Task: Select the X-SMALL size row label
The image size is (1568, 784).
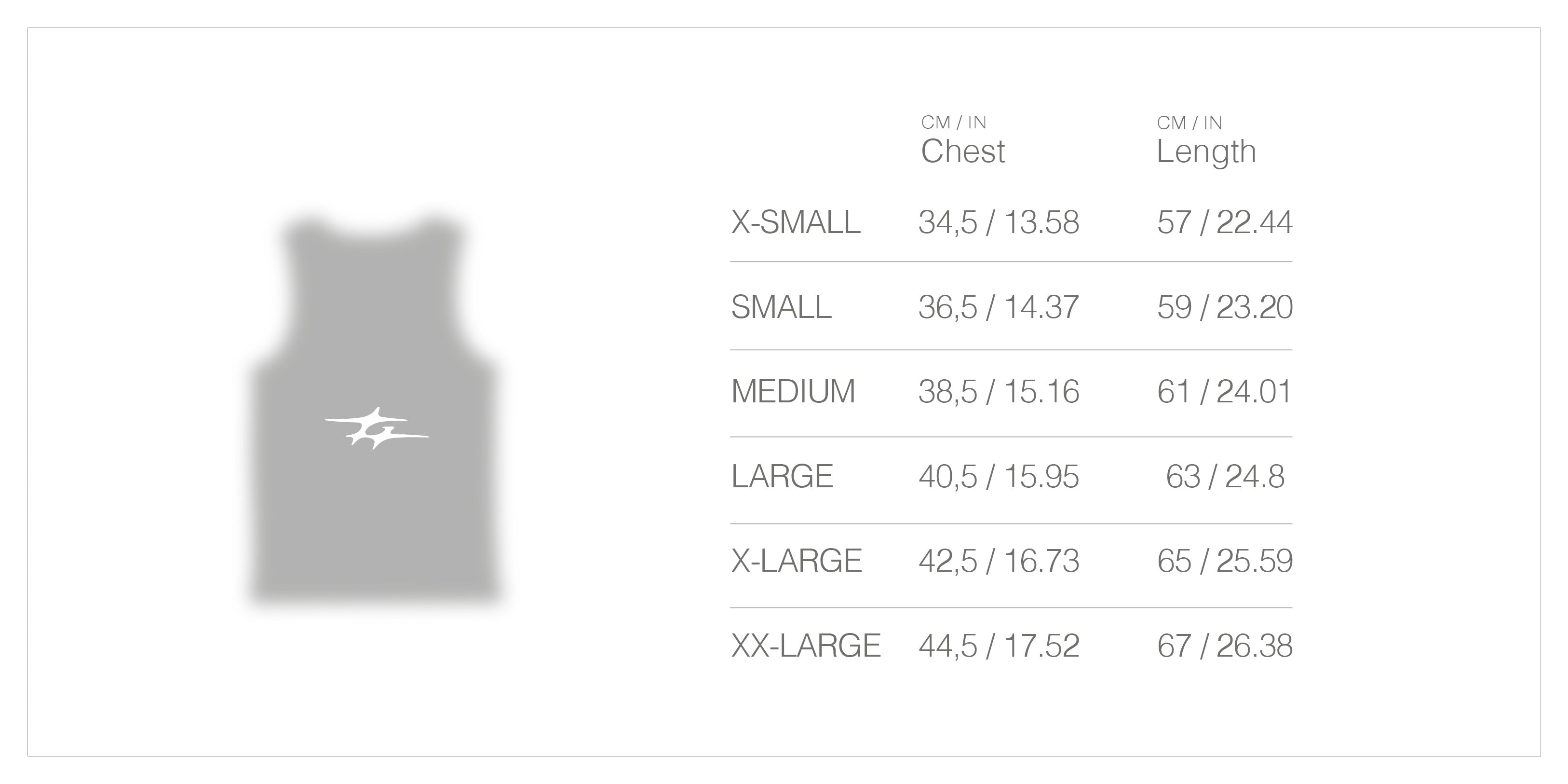Action: [x=796, y=222]
